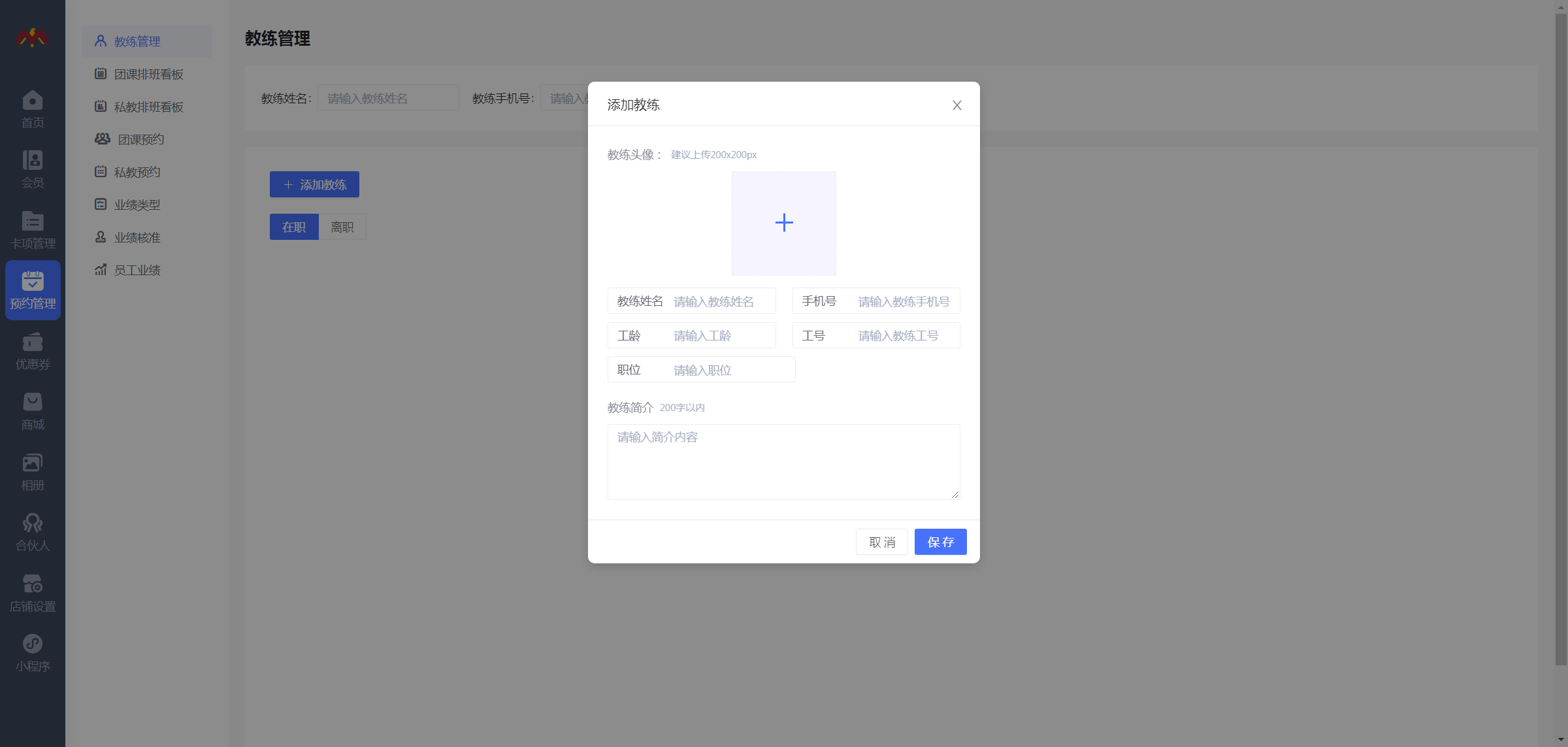
Task: Click the 添加教练 button
Action: tap(314, 184)
